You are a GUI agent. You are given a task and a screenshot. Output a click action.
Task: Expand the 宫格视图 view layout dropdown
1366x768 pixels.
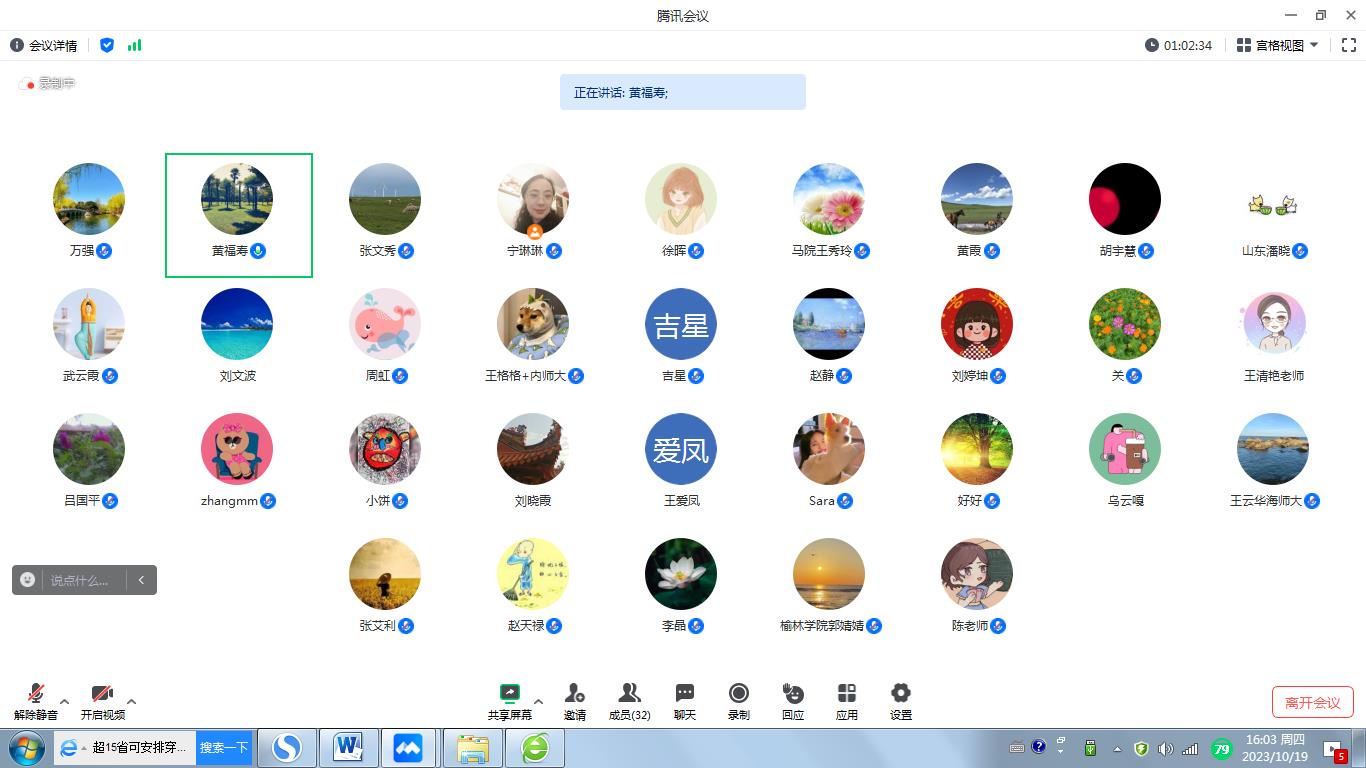[1278, 45]
